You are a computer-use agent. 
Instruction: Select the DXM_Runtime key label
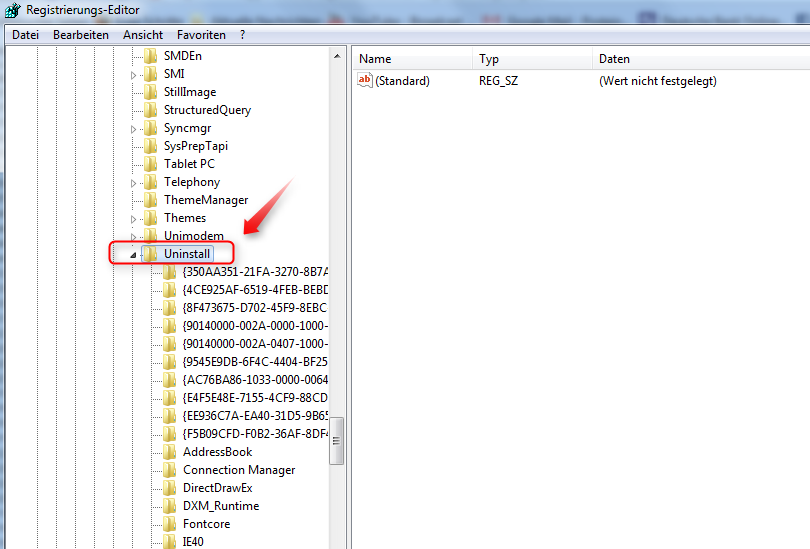point(221,506)
